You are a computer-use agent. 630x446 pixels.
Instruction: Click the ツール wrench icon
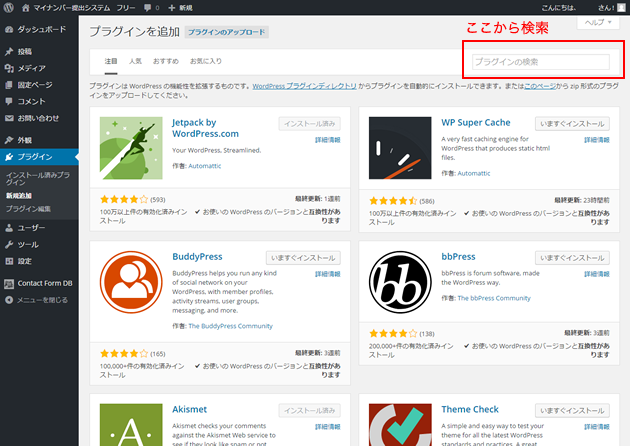click(x=9, y=244)
